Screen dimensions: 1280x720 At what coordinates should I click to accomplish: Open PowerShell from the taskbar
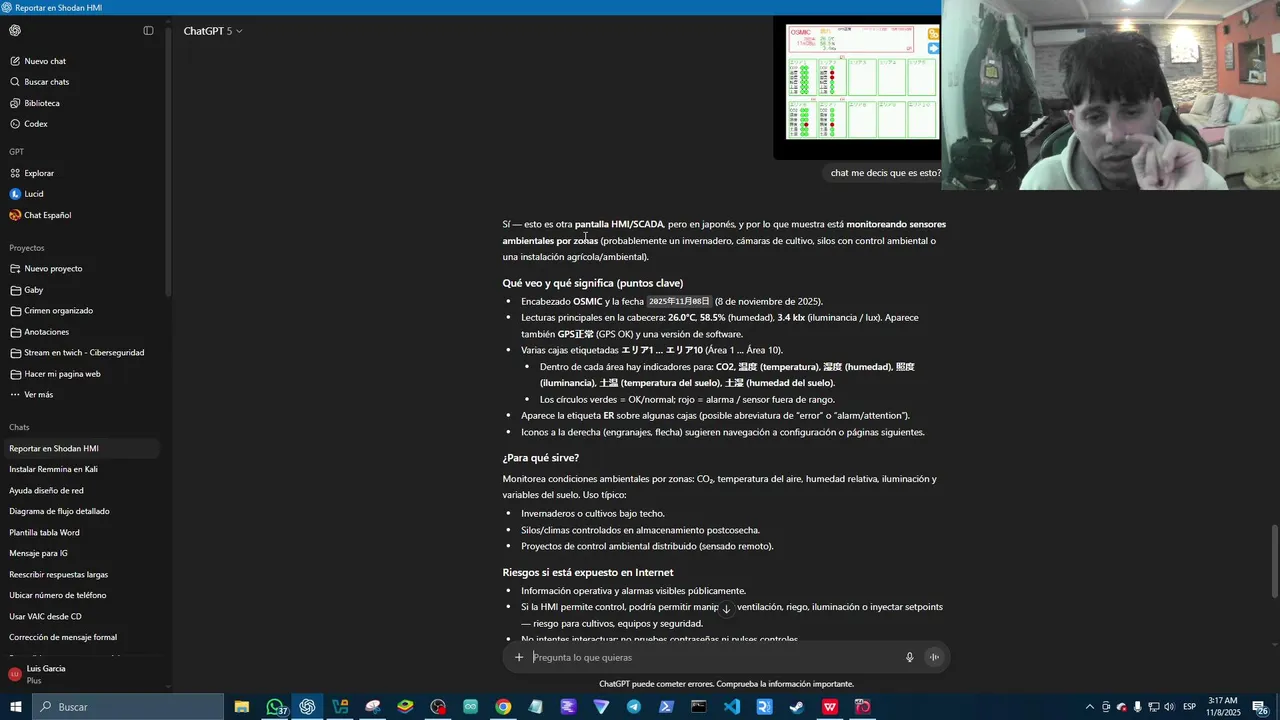pos(666,707)
